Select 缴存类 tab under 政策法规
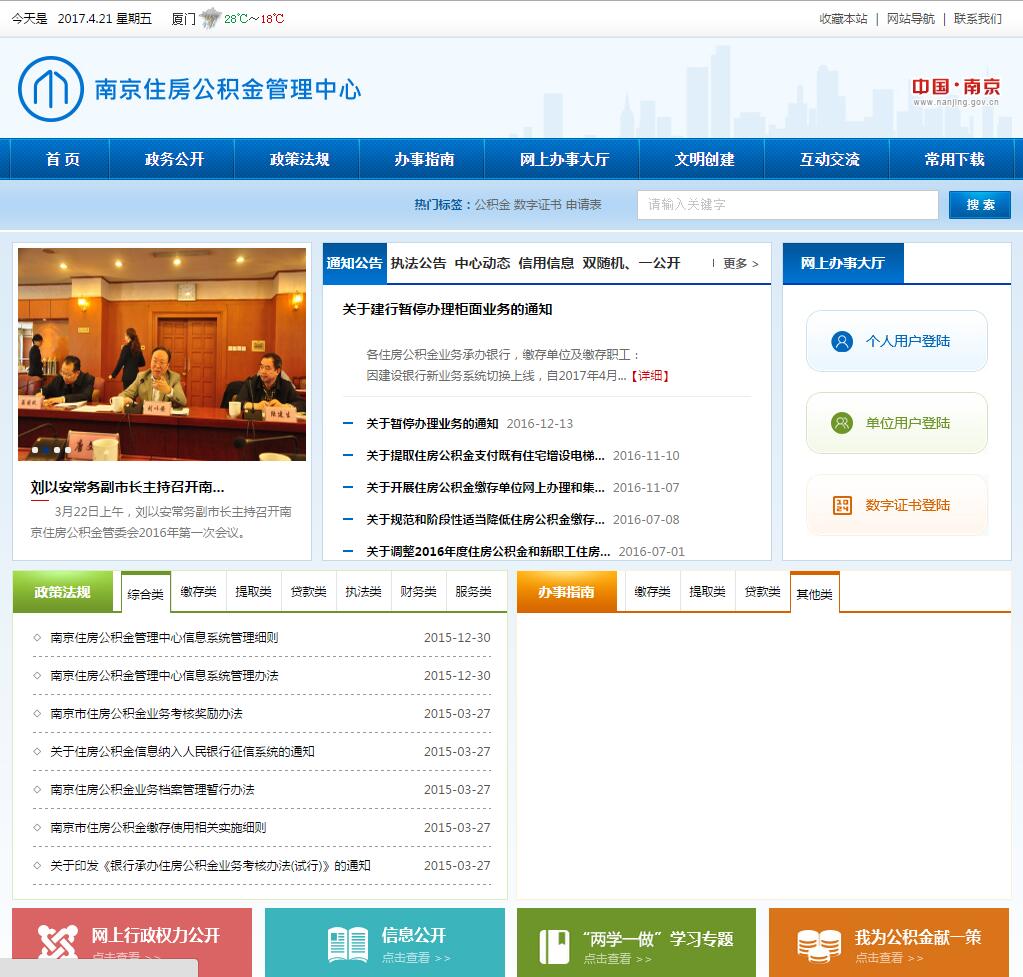 [198, 591]
